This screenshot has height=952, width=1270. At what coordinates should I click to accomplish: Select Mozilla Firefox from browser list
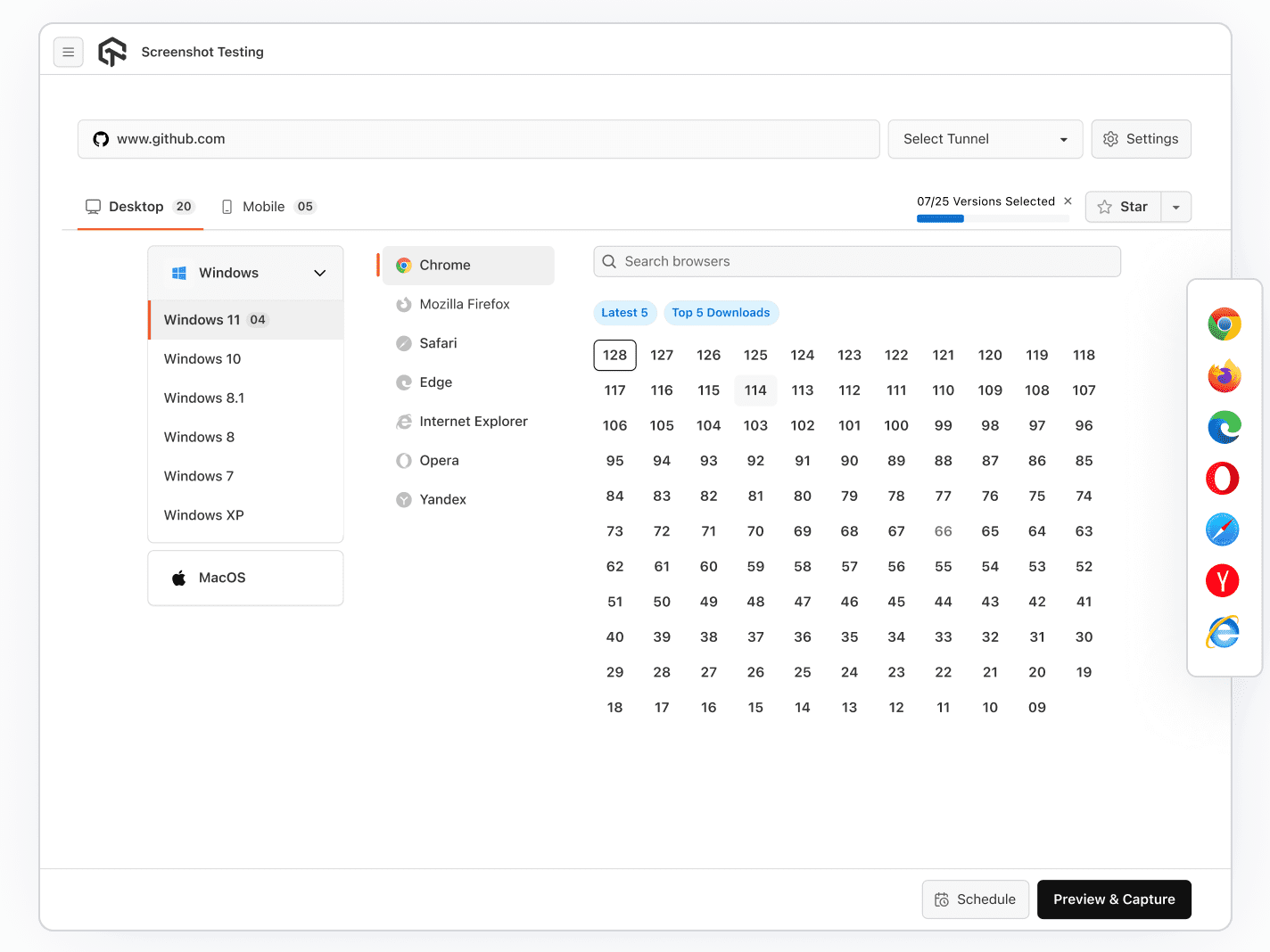point(465,304)
